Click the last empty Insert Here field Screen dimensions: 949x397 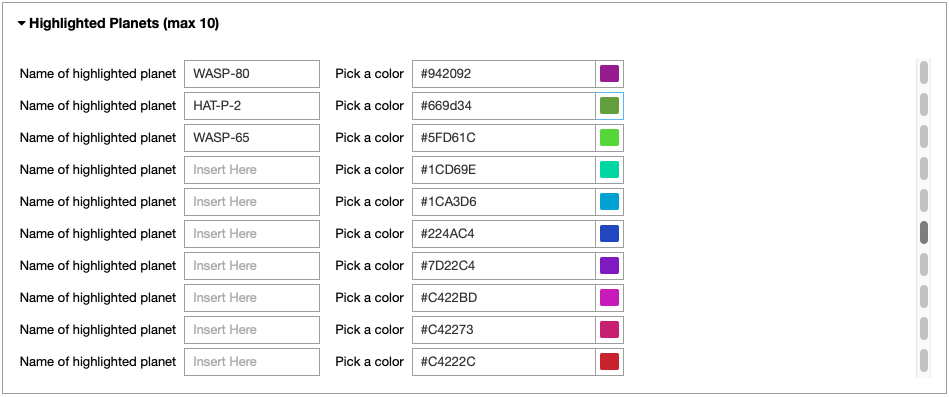click(252, 362)
